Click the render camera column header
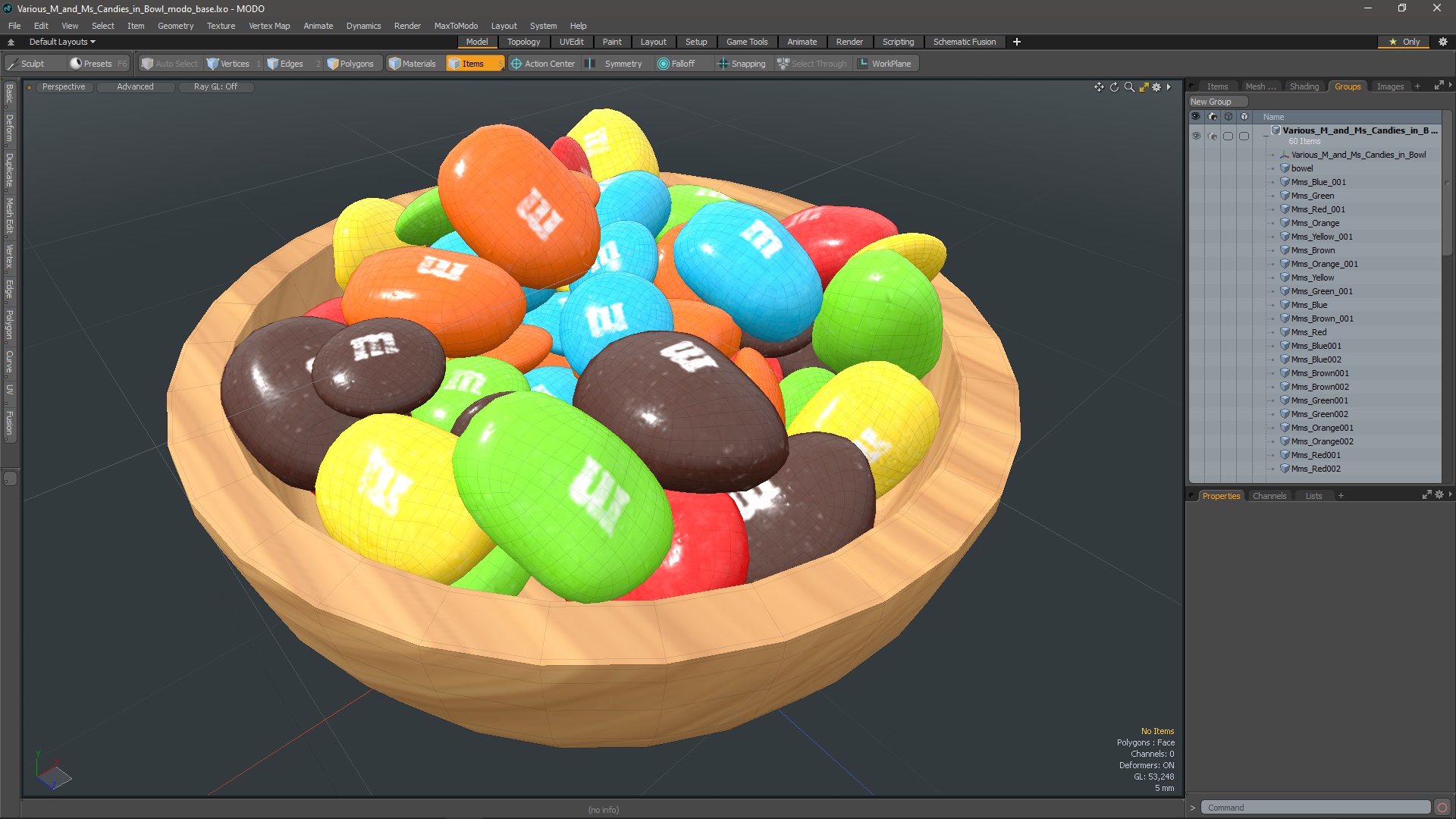This screenshot has height=819, width=1456. coord(1212,117)
